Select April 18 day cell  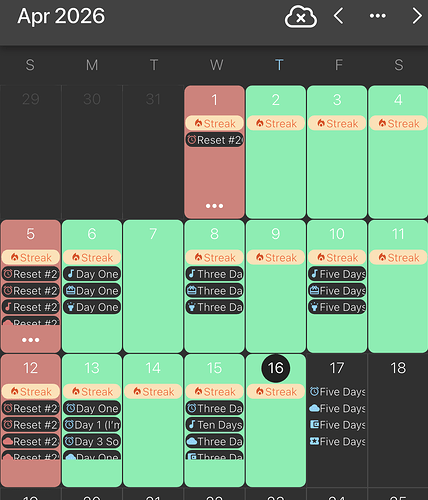[x=398, y=420]
